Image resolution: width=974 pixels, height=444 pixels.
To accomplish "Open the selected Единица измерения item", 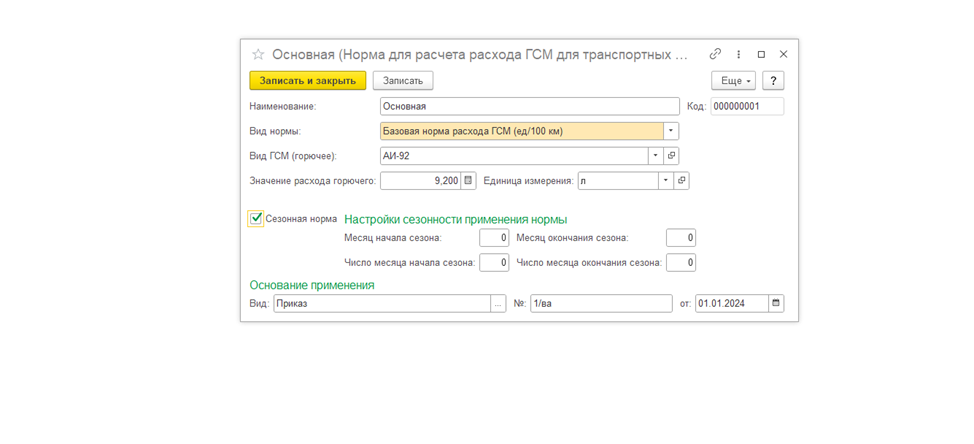I will point(681,181).
